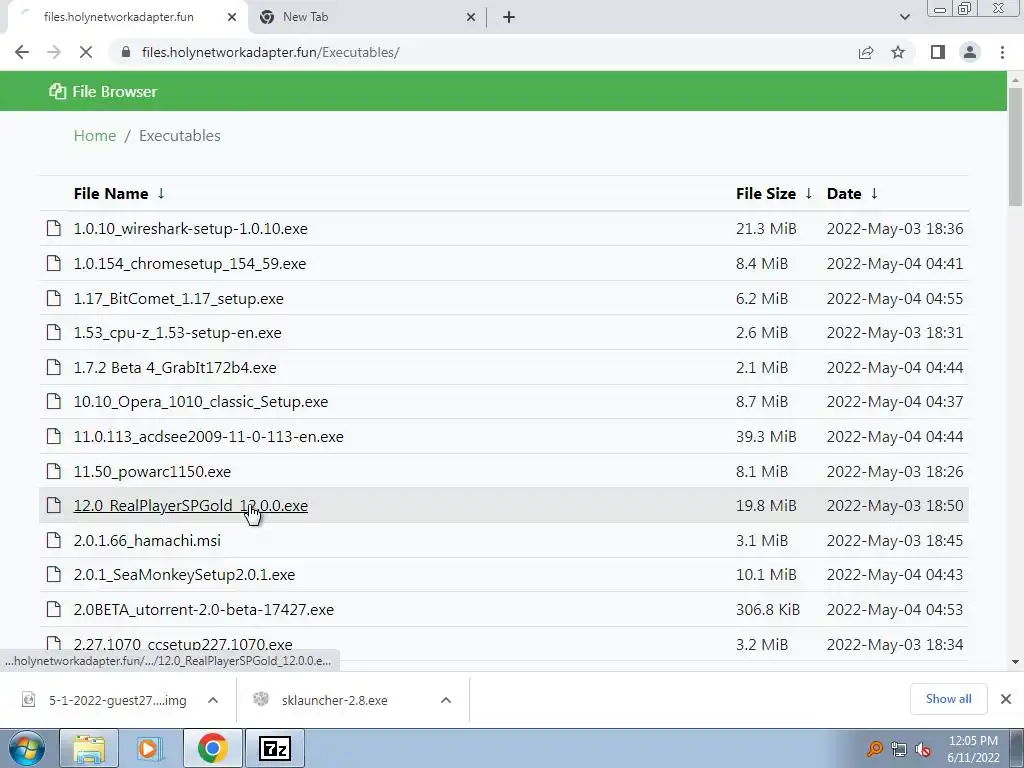This screenshot has height=768, width=1024.
Task: Download 12.0_RealPlayerSPGold_12.0.0.exe
Action: pos(190,505)
